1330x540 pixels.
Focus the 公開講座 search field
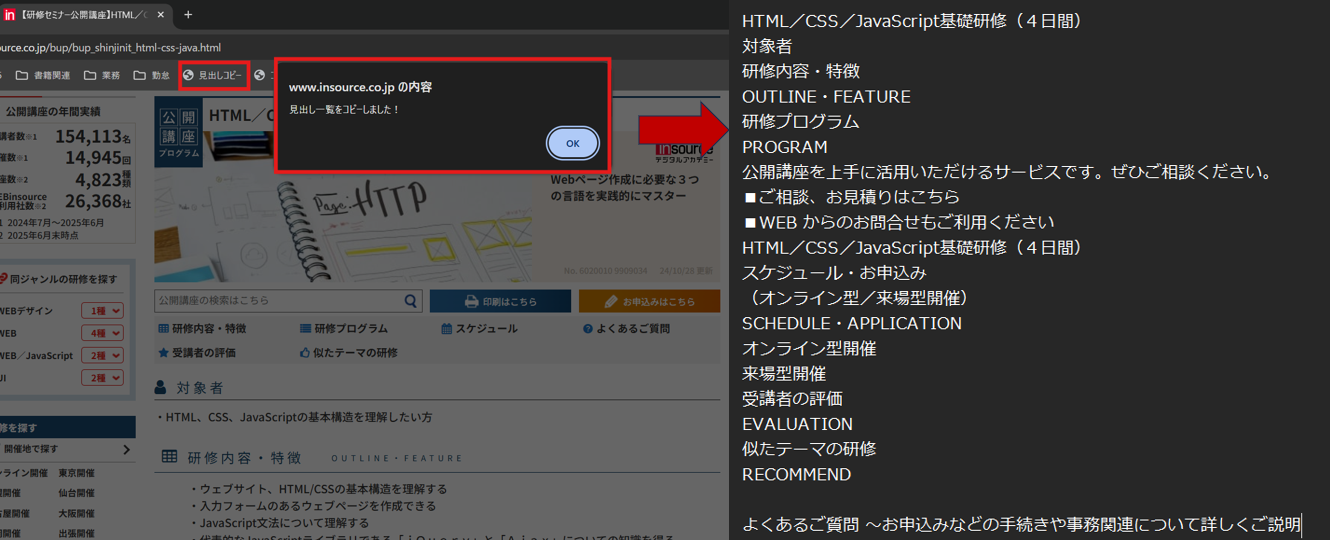coord(278,301)
